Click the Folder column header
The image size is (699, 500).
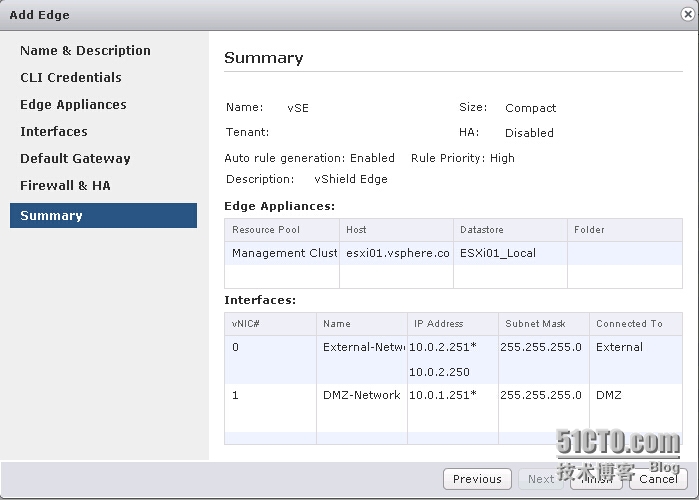pos(625,230)
